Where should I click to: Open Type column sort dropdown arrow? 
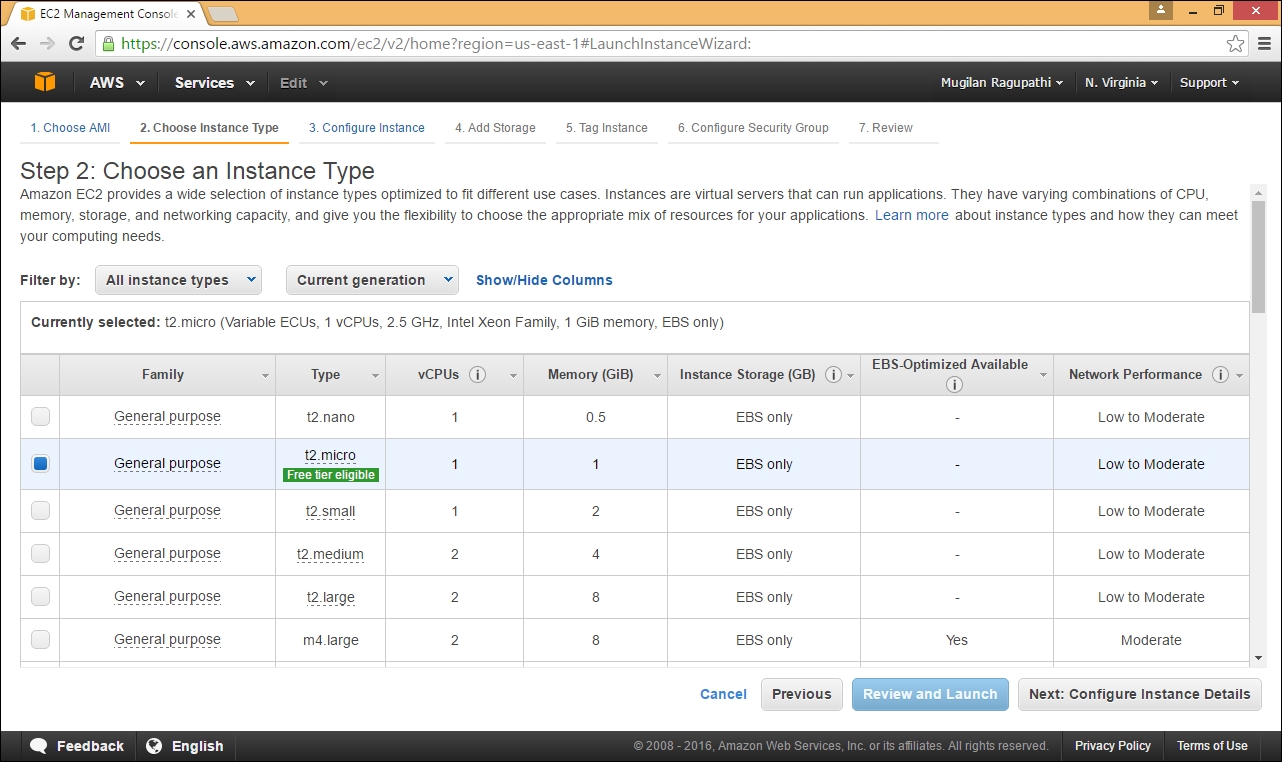click(376, 376)
